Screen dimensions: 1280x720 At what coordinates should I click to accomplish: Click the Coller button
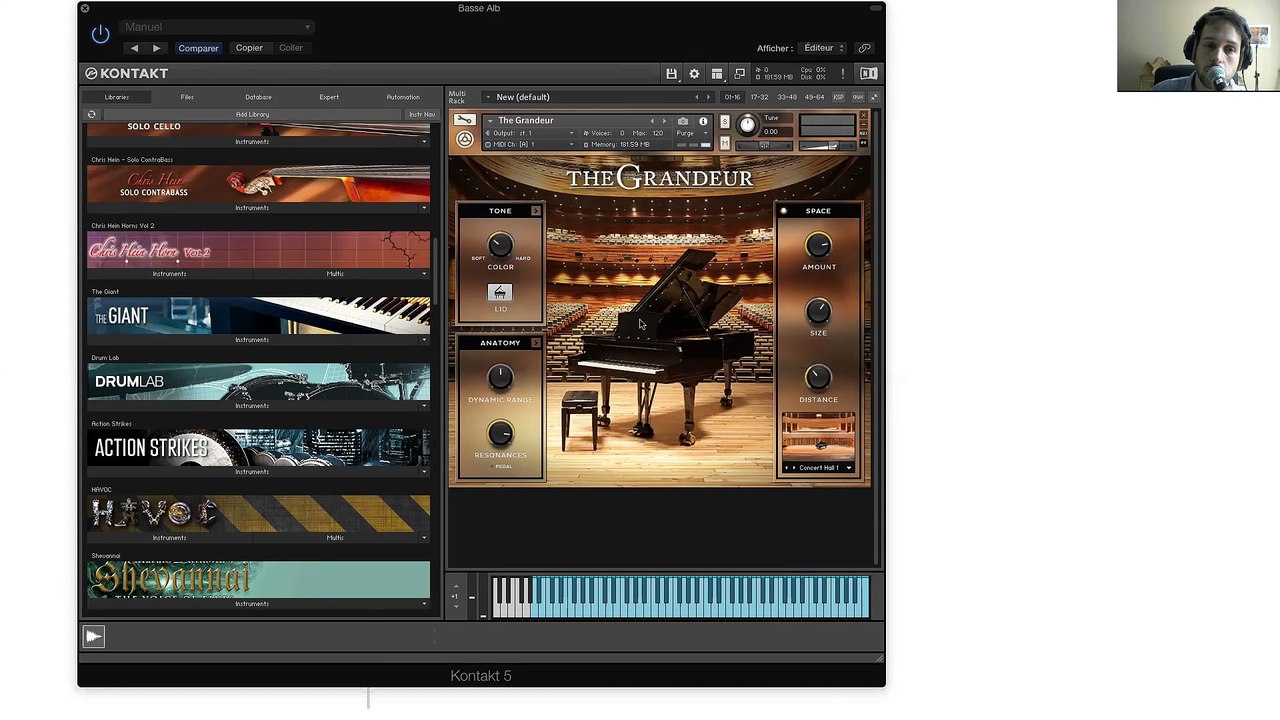pos(291,48)
